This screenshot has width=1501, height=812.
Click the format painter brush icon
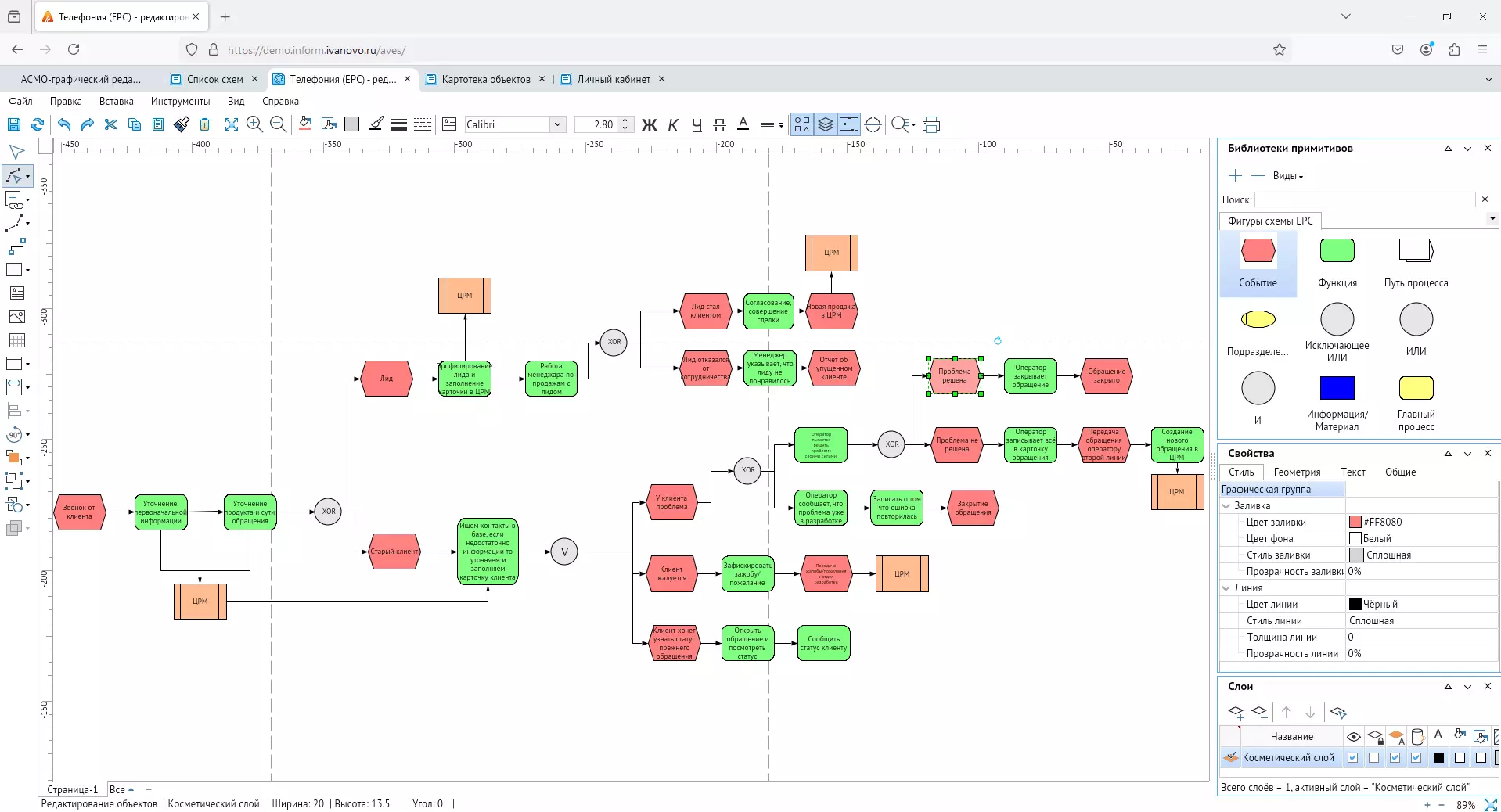(x=182, y=124)
